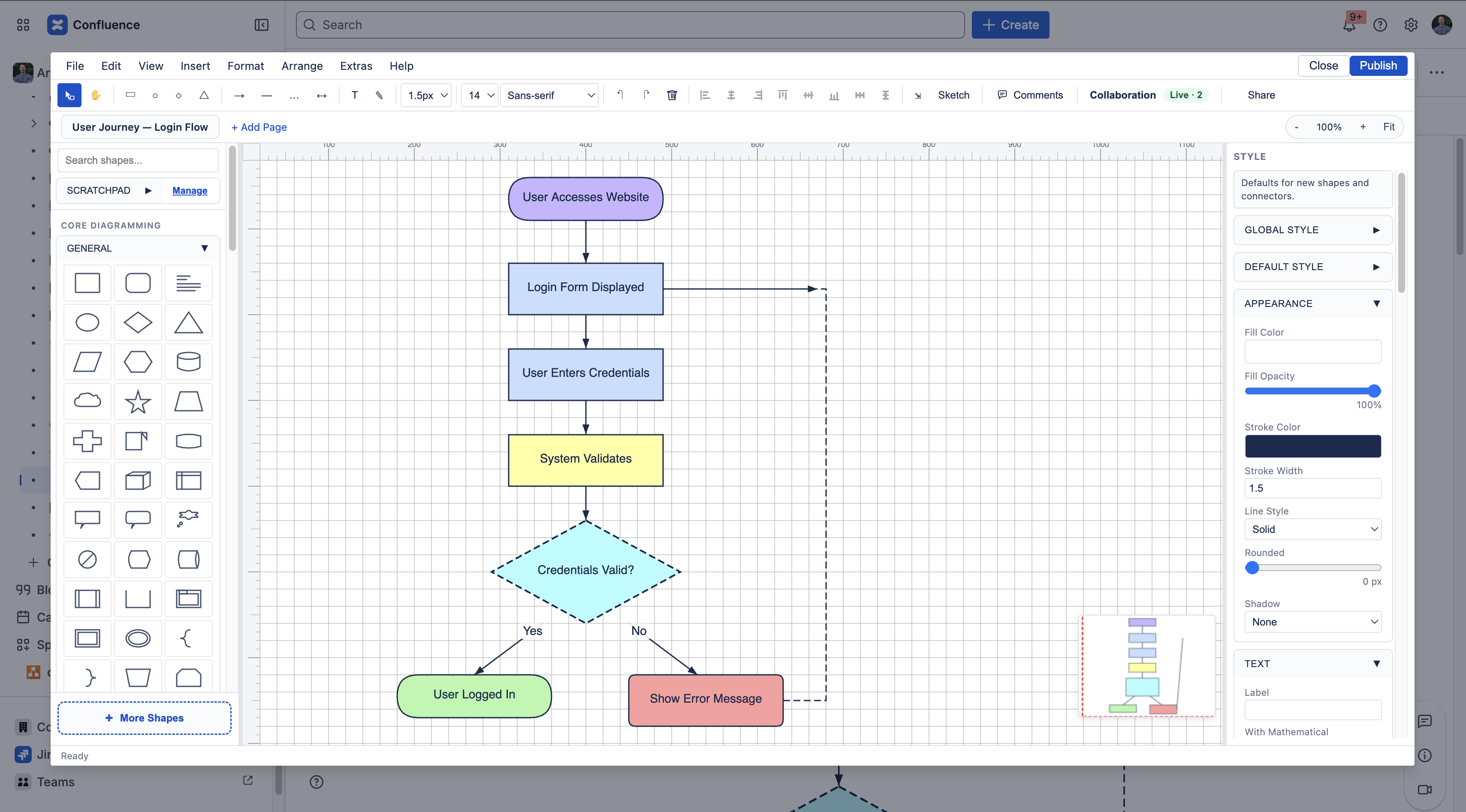The width and height of the screenshot is (1466, 812).
Task: Pick the rectangle shape tool in toolbar
Action: tap(130, 95)
